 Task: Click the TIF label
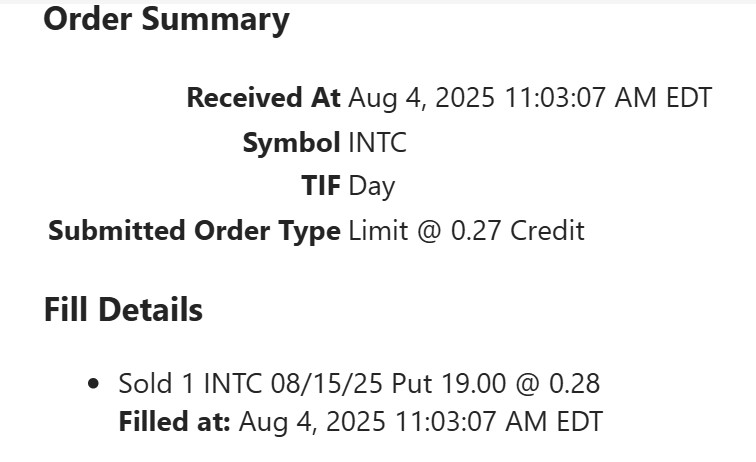[321, 186]
